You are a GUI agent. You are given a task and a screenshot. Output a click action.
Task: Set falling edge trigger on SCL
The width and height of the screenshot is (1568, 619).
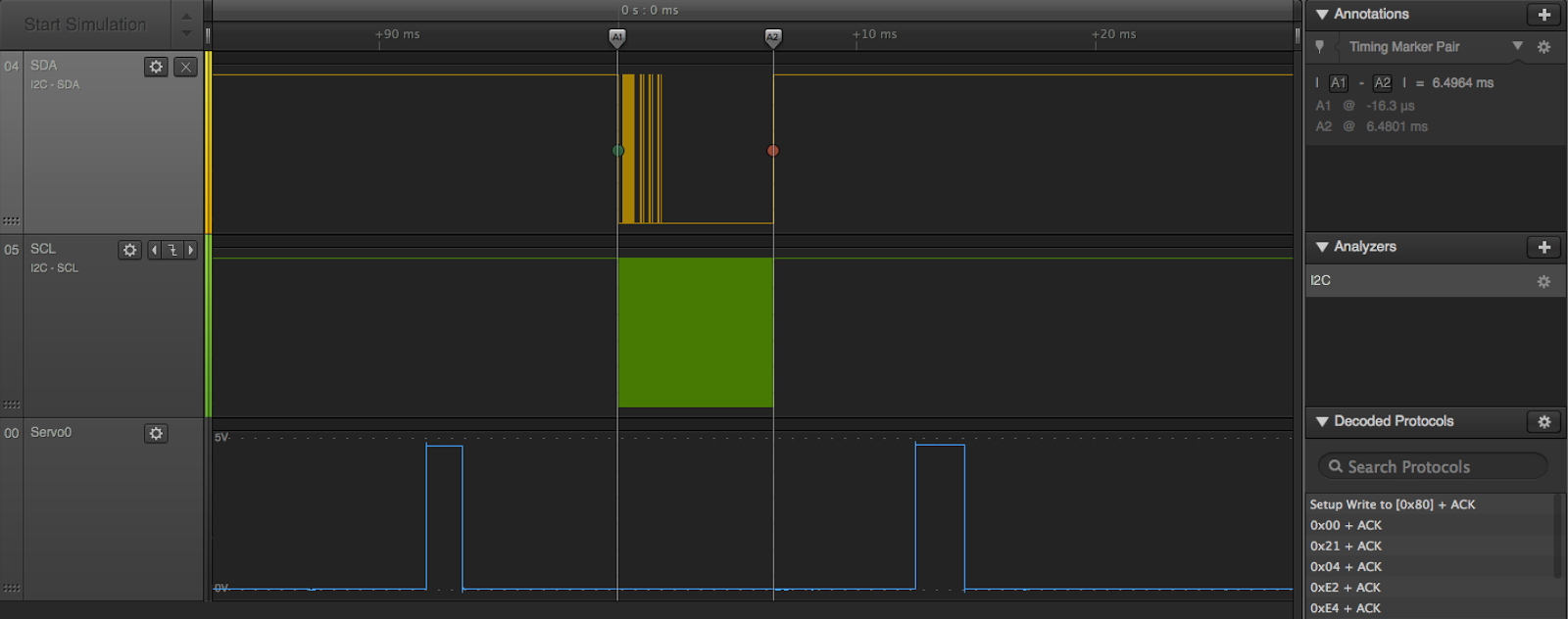[x=172, y=250]
